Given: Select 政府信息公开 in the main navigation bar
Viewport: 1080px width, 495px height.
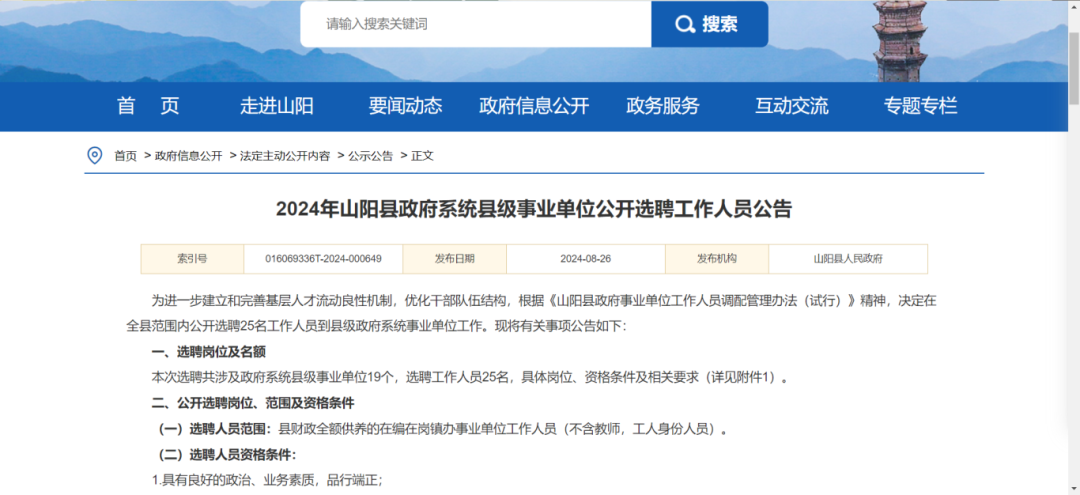Looking at the screenshot, I should click(534, 106).
